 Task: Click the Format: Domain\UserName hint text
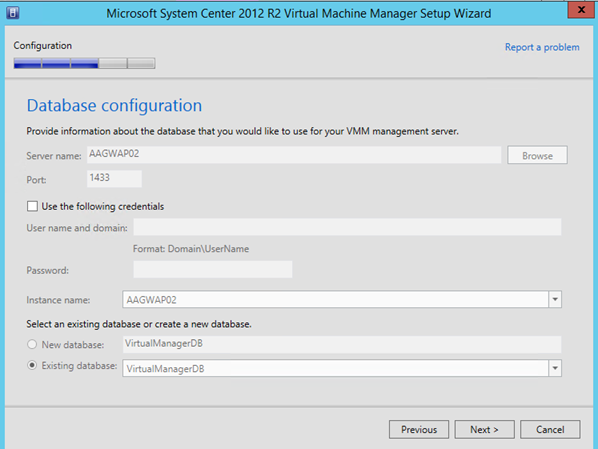tap(191, 249)
